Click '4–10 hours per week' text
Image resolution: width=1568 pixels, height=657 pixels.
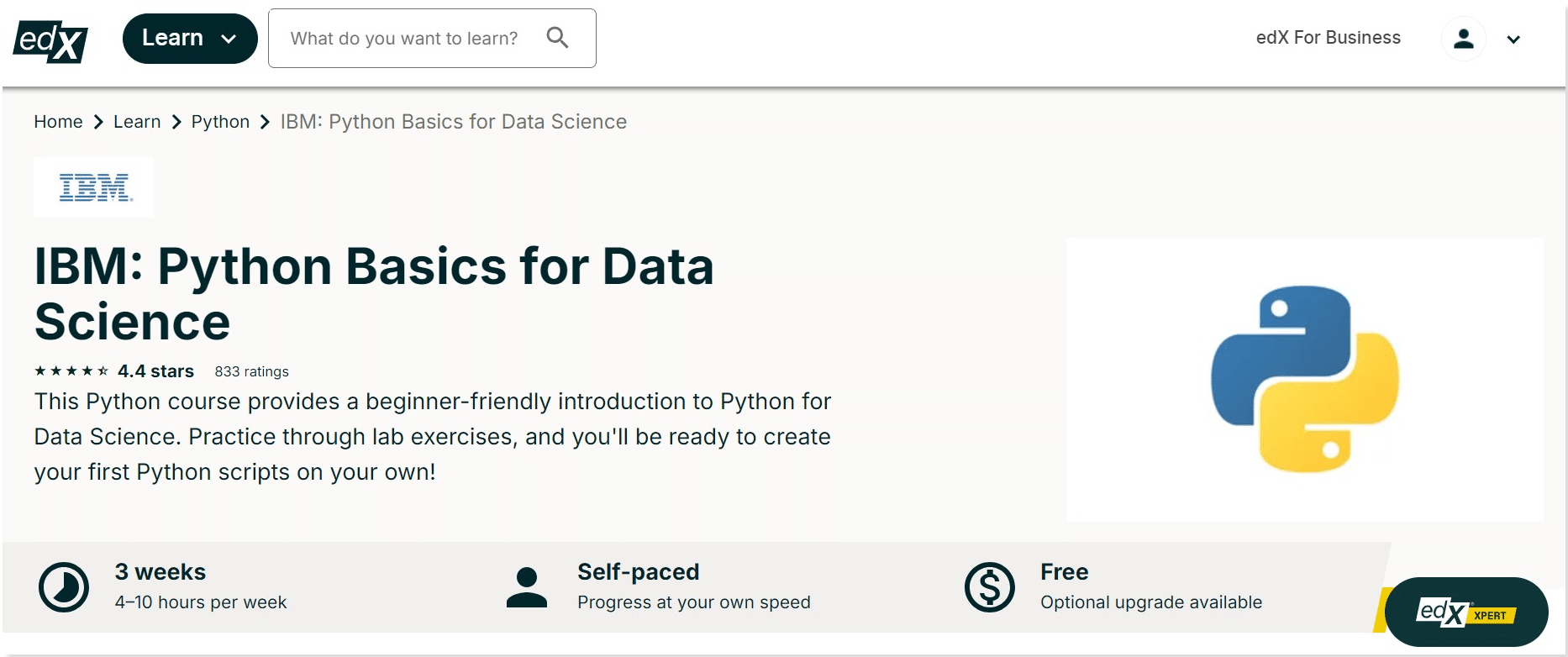tap(201, 602)
